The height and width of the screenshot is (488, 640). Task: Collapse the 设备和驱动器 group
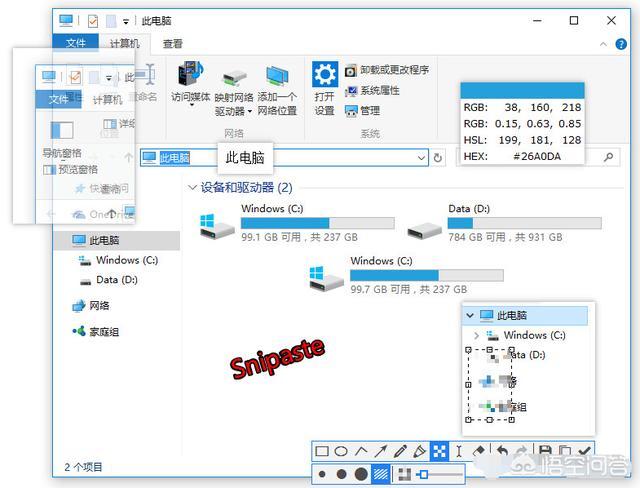tap(192, 187)
